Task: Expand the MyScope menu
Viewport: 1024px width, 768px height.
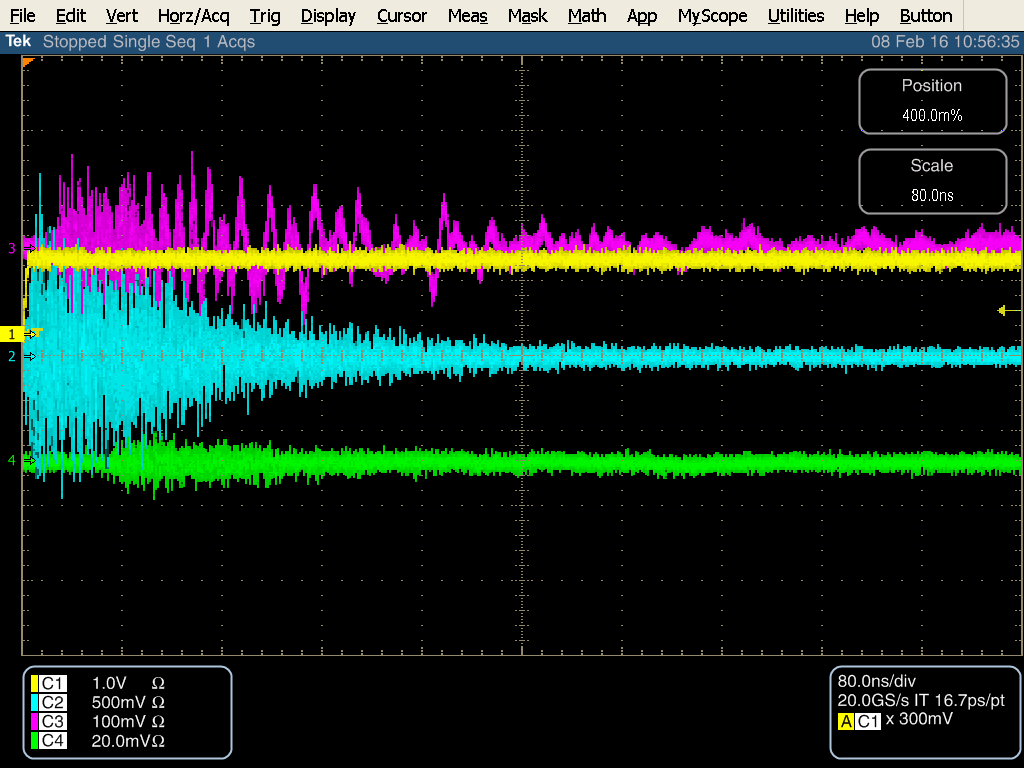Action: coord(712,16)
